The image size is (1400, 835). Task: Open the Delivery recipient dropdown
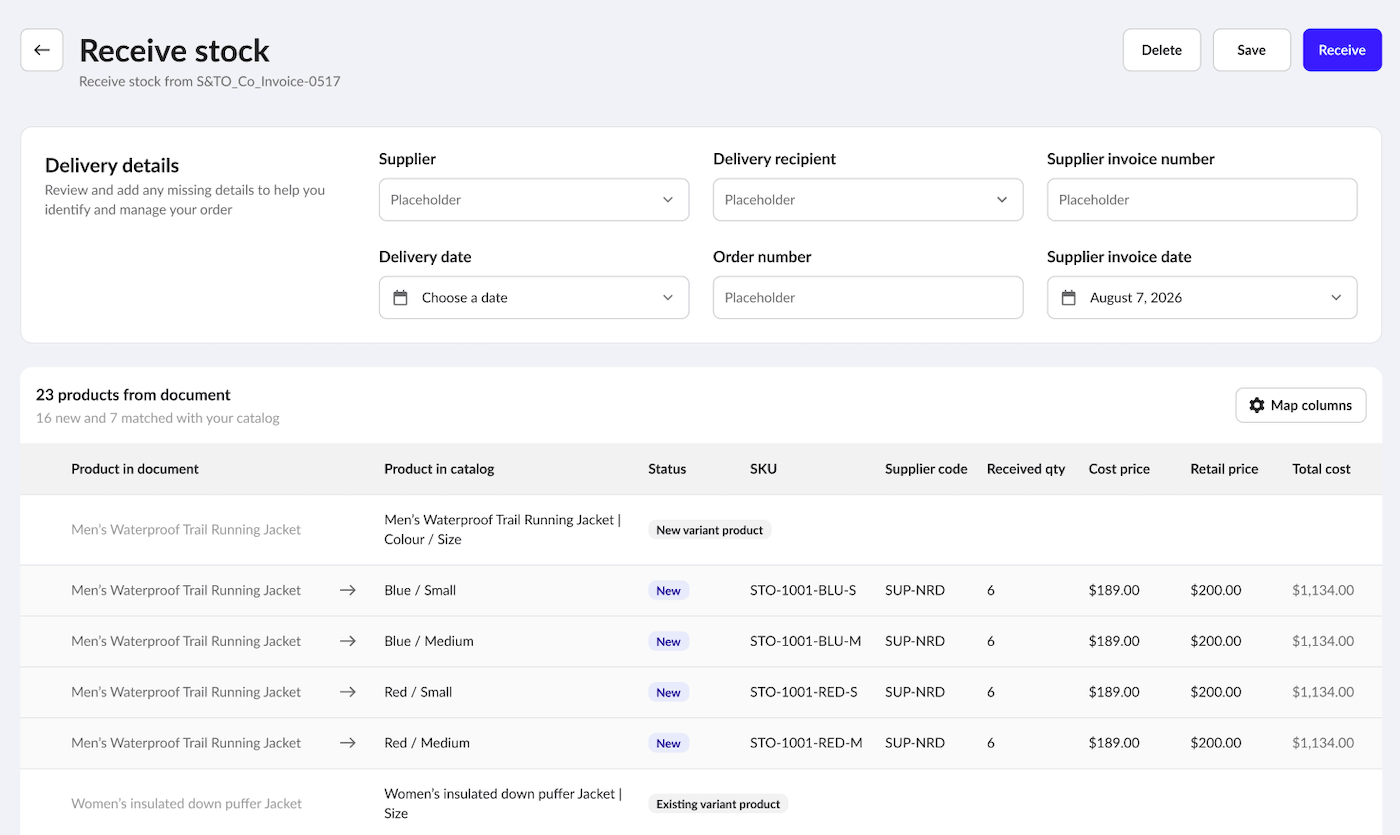pos(868,200)
